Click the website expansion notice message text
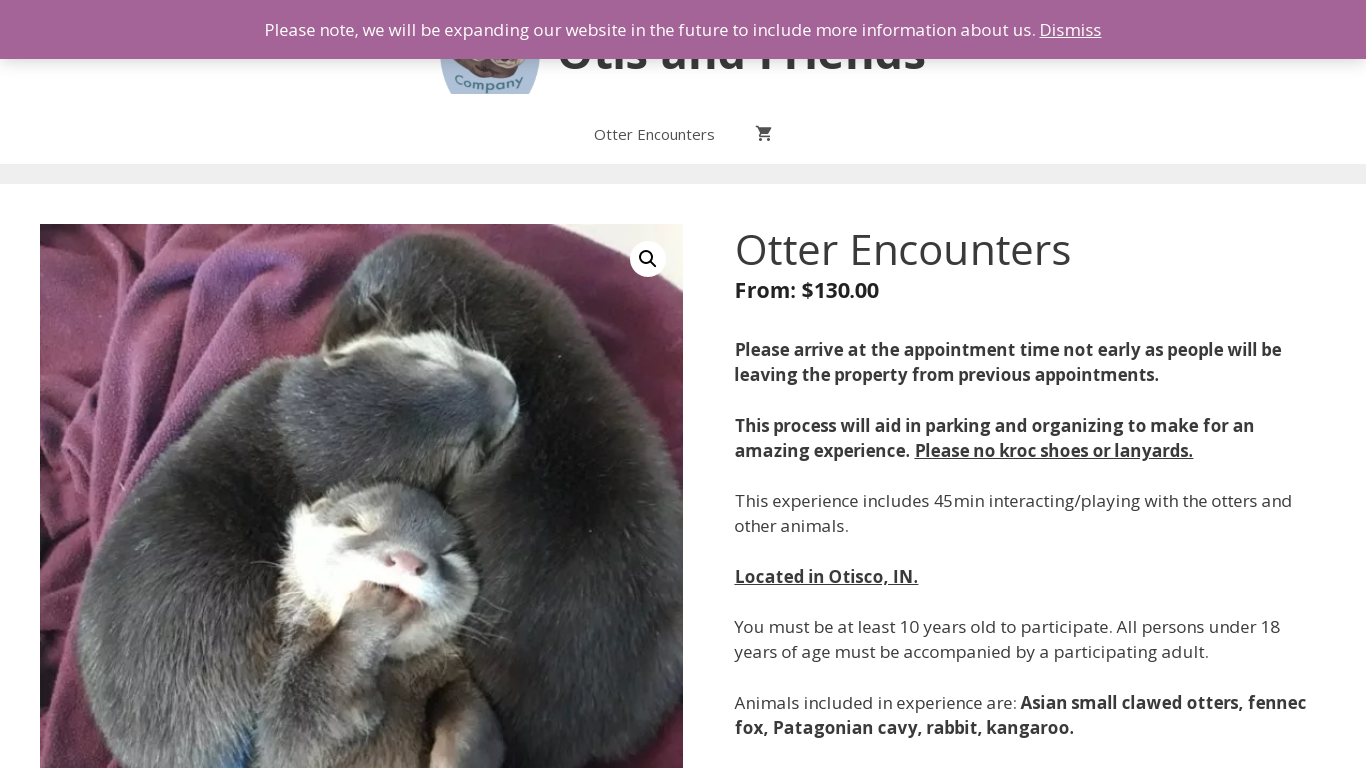The height and width of the screenshot is (768, 1366). [650, 30]
